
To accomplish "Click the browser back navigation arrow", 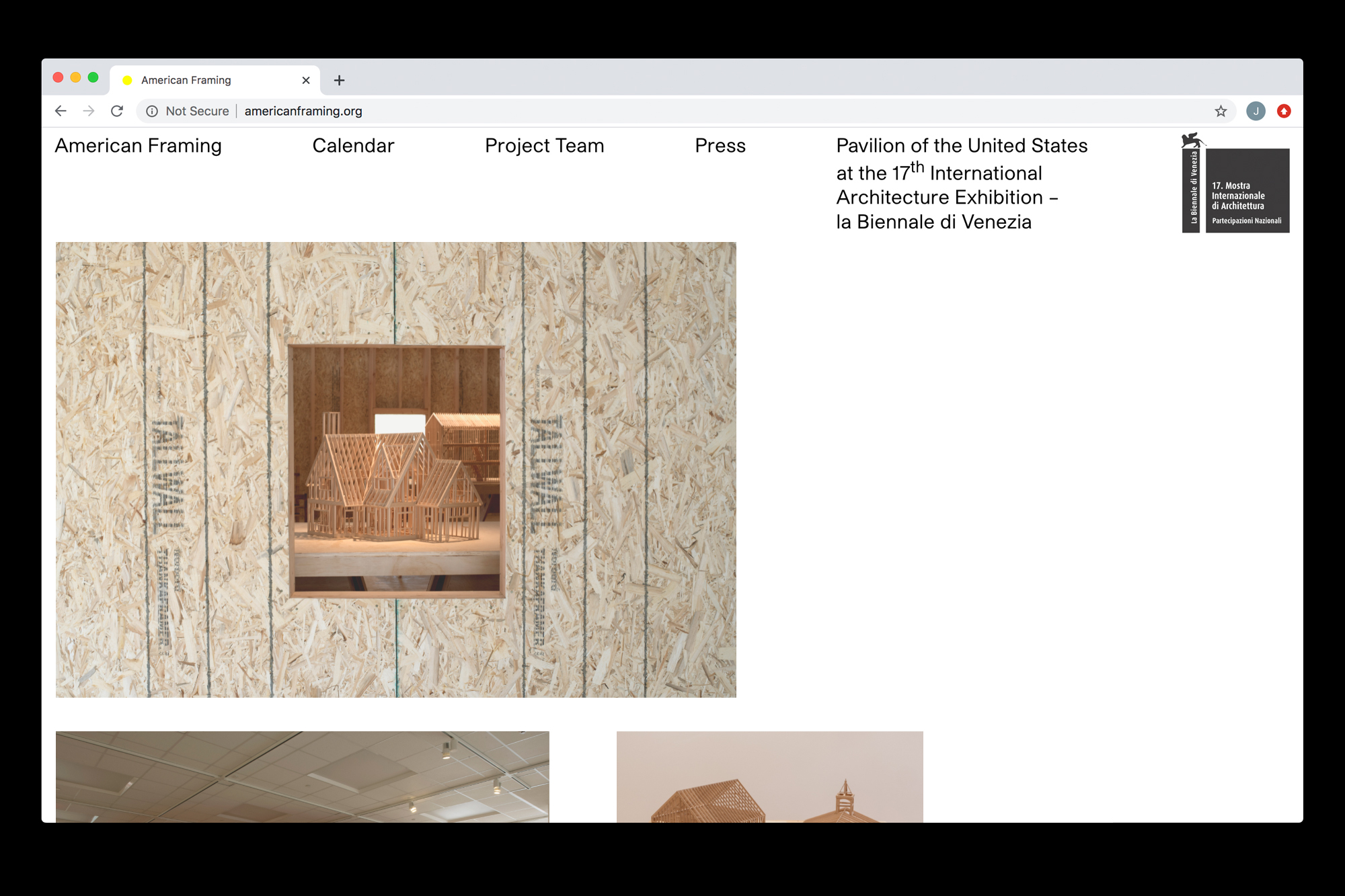I will point(61,111).
